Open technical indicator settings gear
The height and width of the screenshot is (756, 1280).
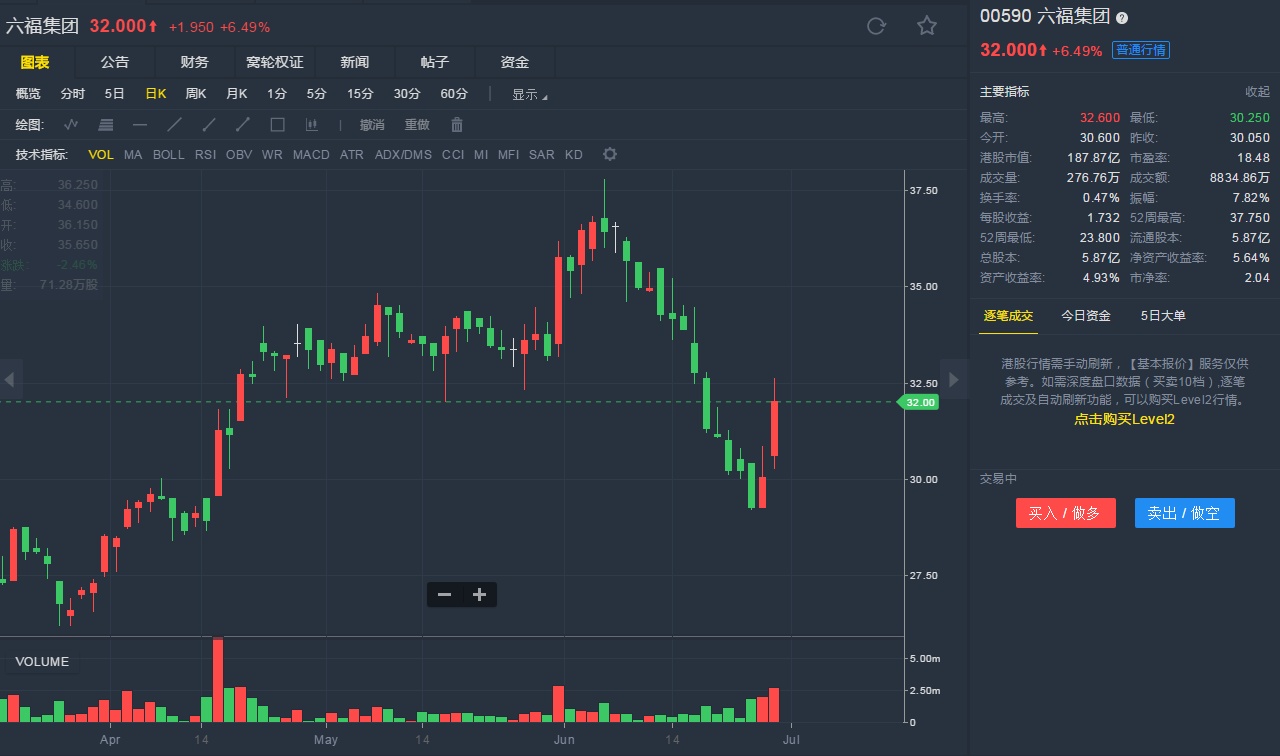[610, 154]
